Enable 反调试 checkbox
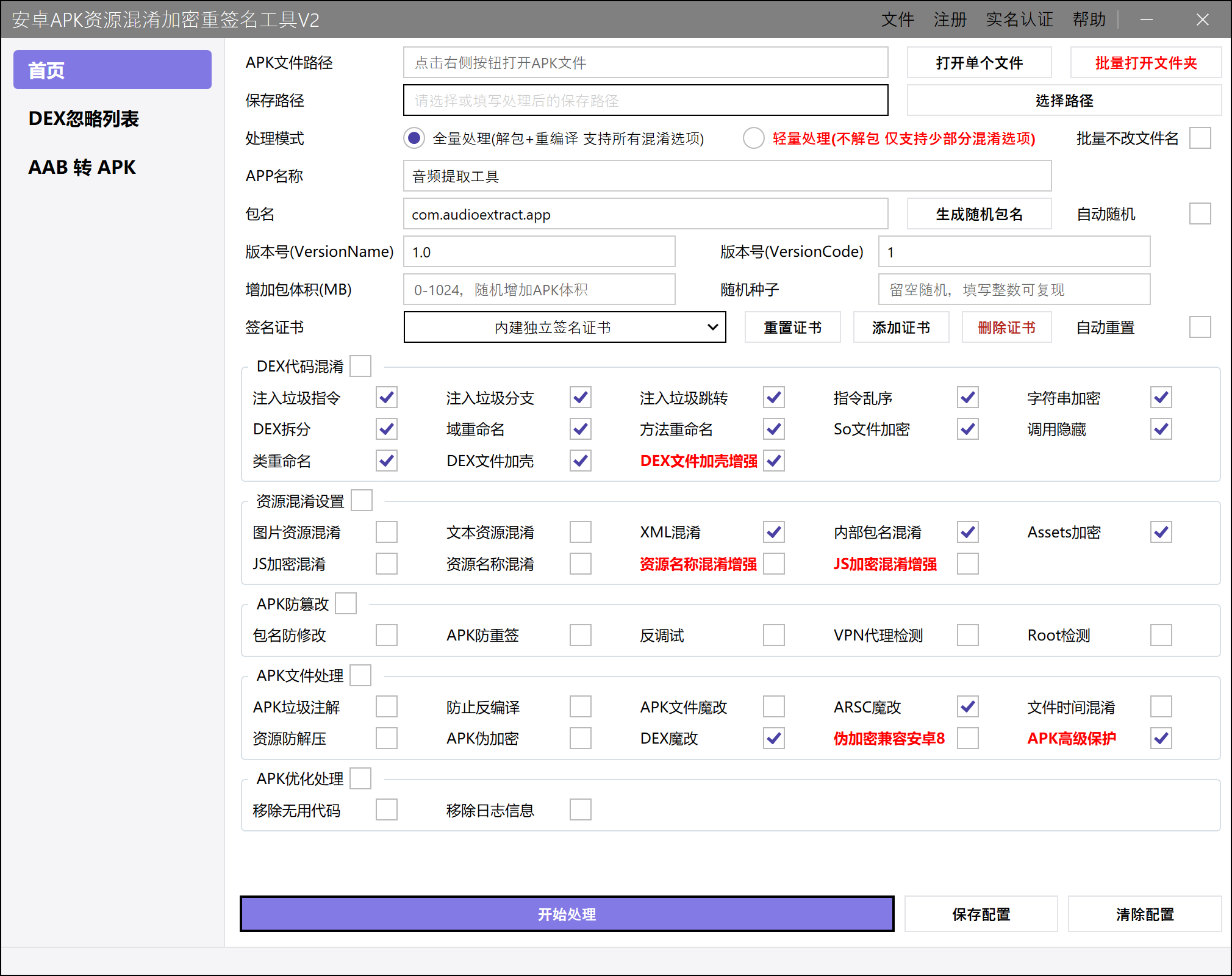Viewport: 1232px width, 976px height. (x=773, y=635)
